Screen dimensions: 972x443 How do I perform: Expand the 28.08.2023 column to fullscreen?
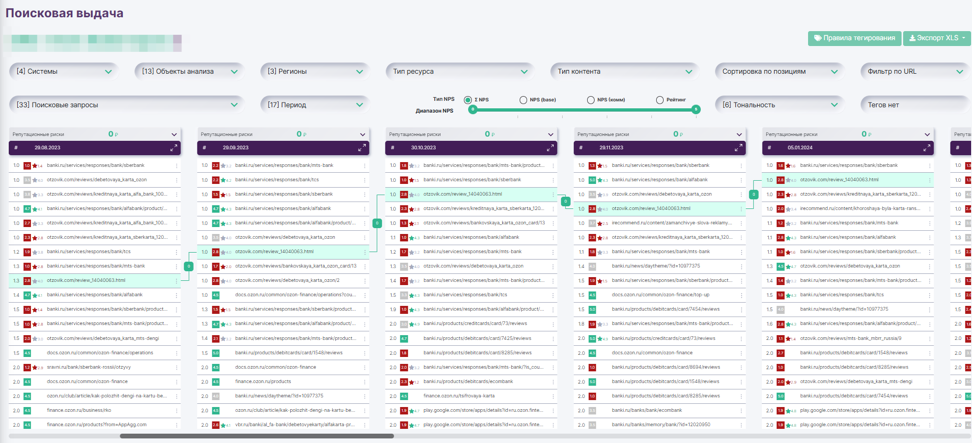point(174,148)
